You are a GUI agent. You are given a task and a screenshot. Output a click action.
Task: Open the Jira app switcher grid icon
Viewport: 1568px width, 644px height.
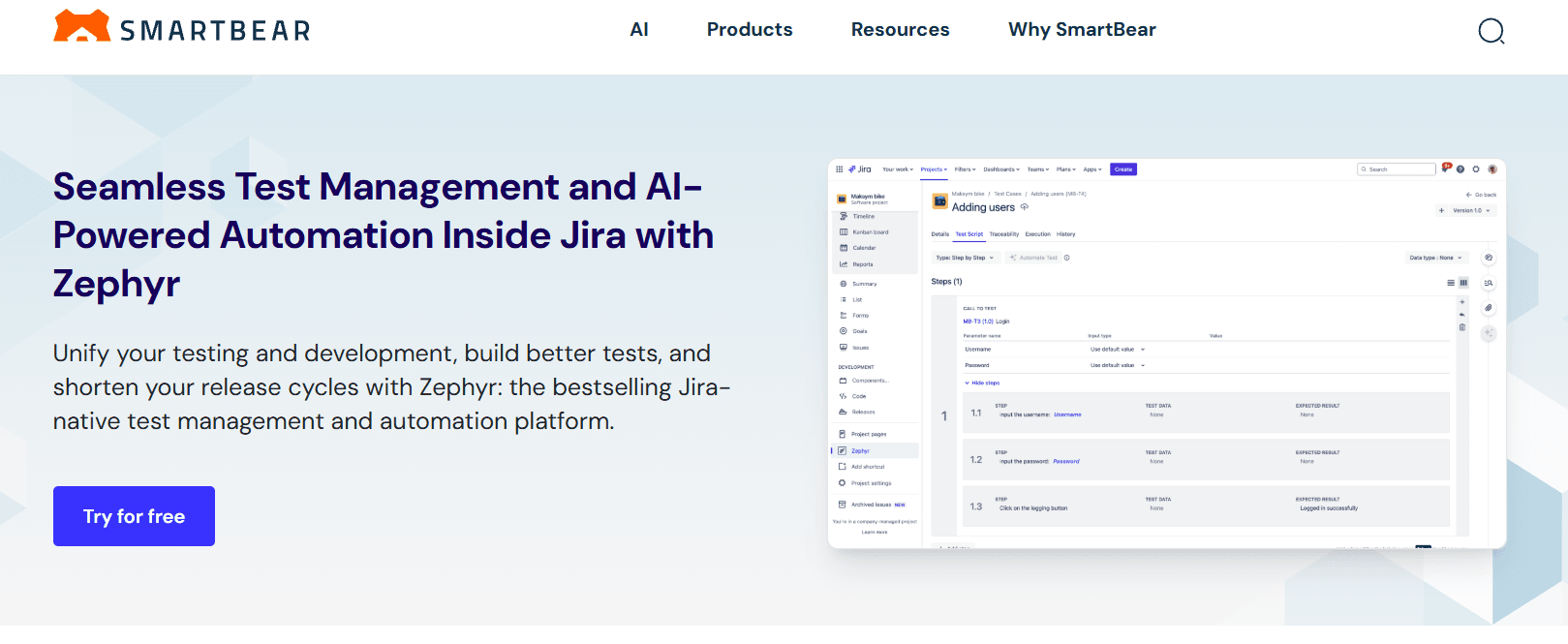(x=839, y=169)
